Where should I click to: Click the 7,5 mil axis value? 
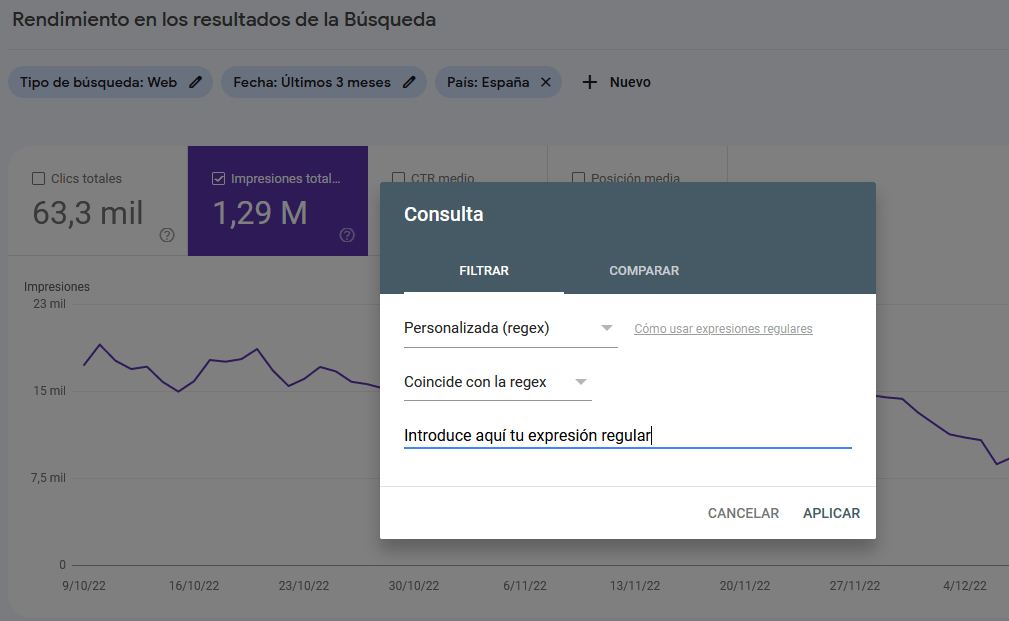coord(48,477)
